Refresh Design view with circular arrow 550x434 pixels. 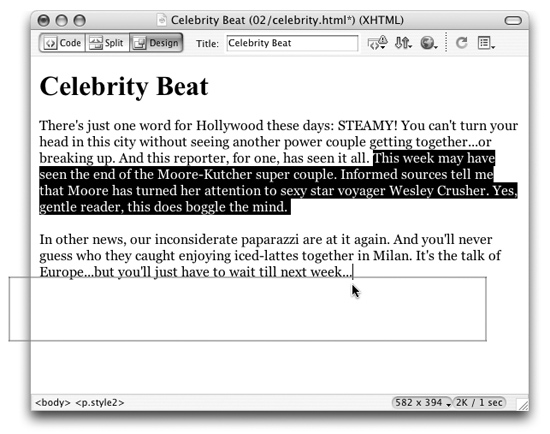pyautogui.click(x=461, y=43)
